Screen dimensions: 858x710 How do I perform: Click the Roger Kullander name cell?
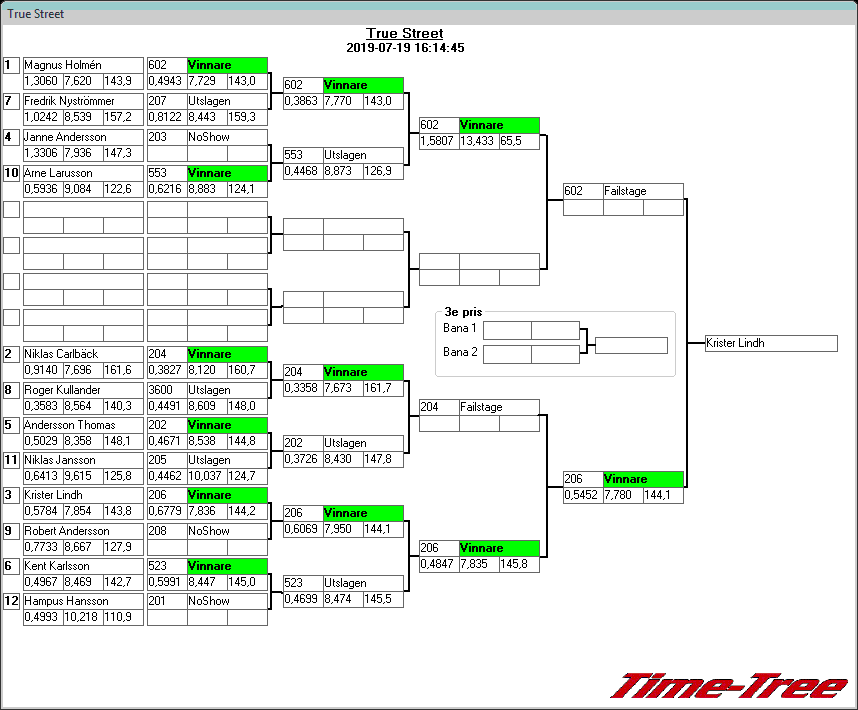click(83, 390)
